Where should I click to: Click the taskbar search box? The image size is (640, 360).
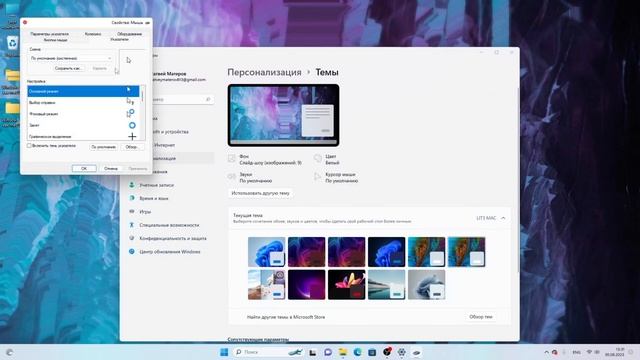[x=267, y=352]
